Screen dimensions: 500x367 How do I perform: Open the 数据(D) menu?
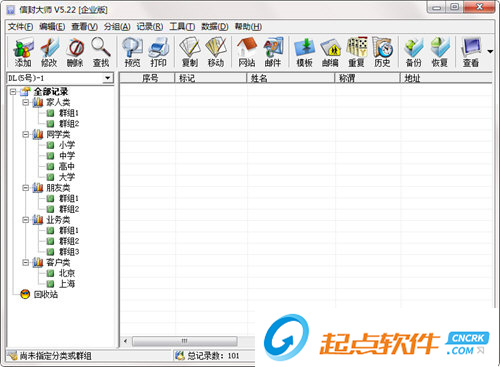point(215,27)
